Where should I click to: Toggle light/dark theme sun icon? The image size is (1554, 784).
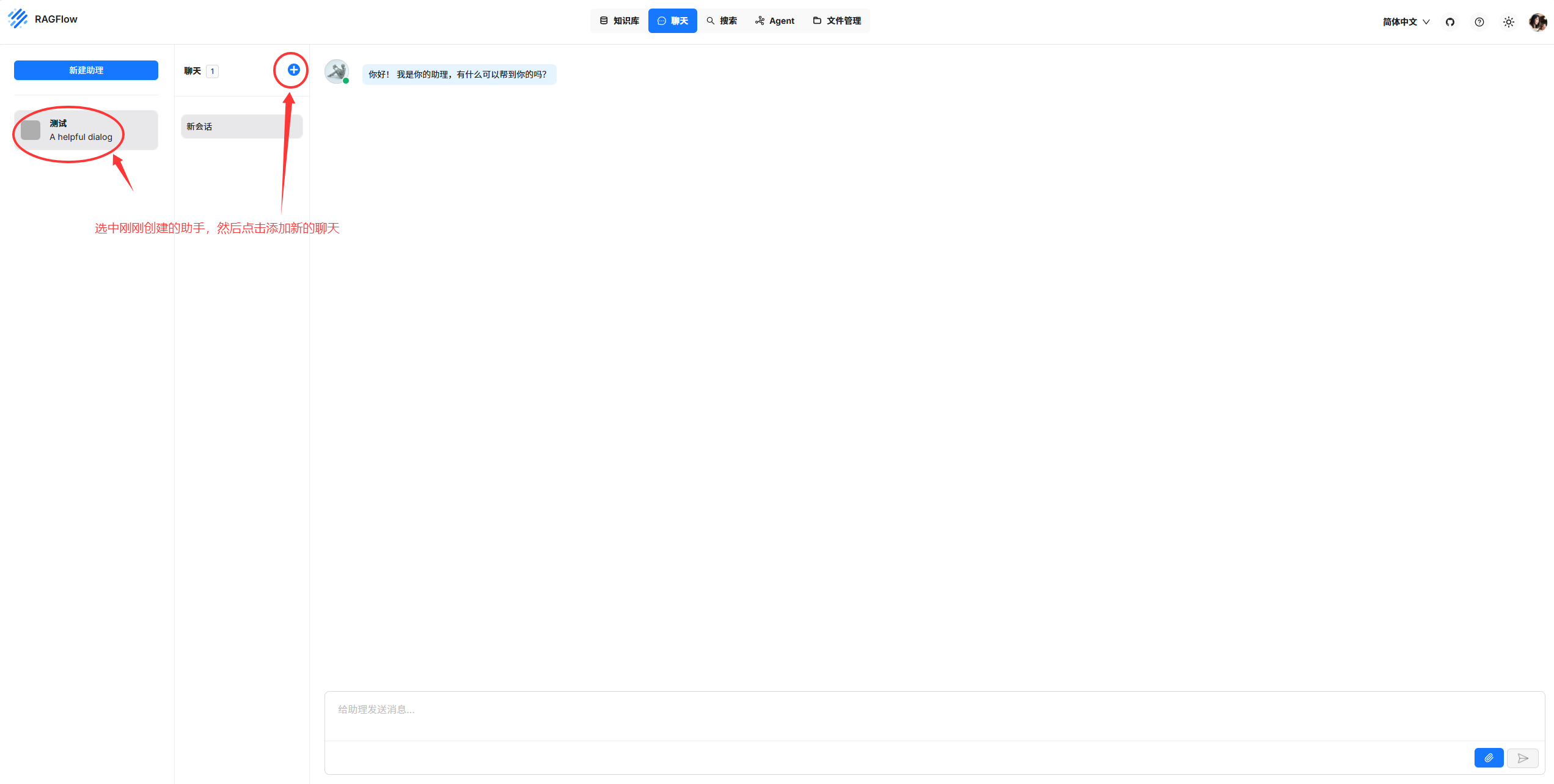click(x=1508, y=22)
